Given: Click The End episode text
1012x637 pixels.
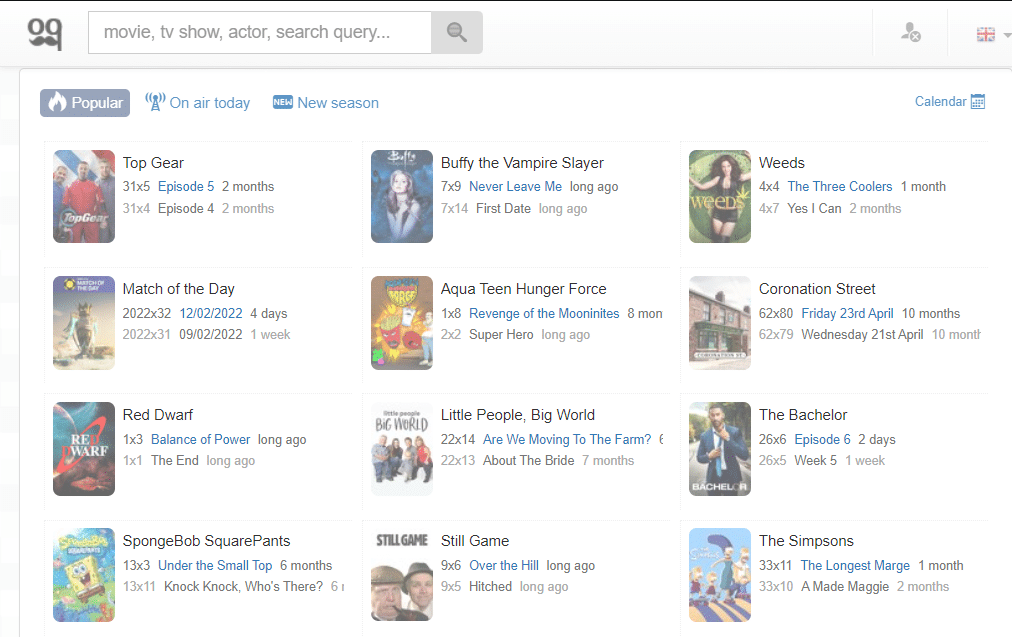Looking at the screenshot, I should 175,460.
